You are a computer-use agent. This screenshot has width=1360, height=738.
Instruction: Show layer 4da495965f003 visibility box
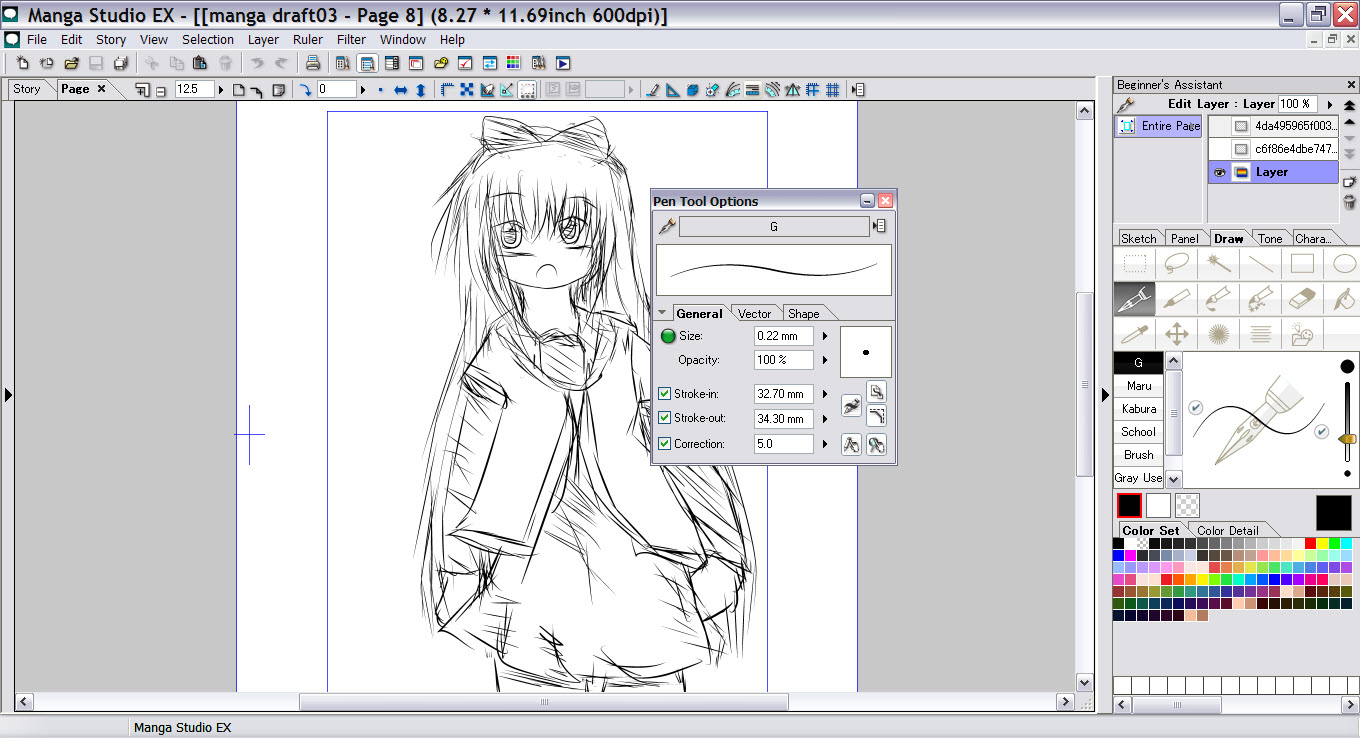click(1219, 126)
